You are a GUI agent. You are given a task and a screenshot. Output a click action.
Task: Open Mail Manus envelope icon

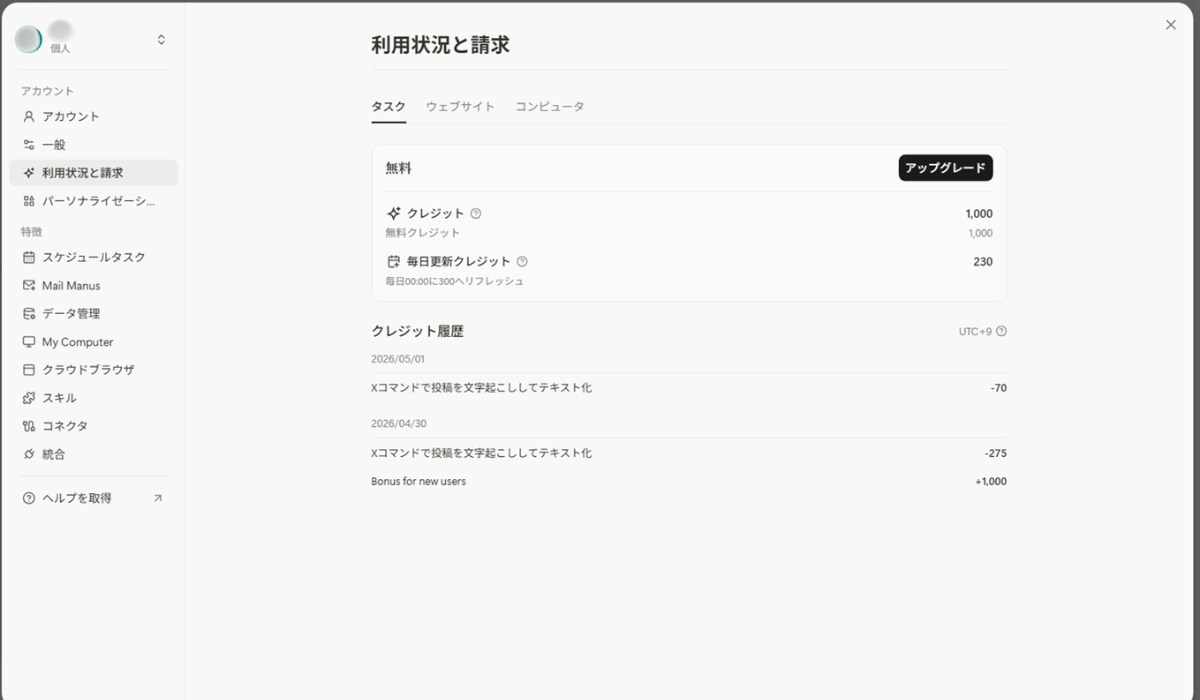pos(29,285)
